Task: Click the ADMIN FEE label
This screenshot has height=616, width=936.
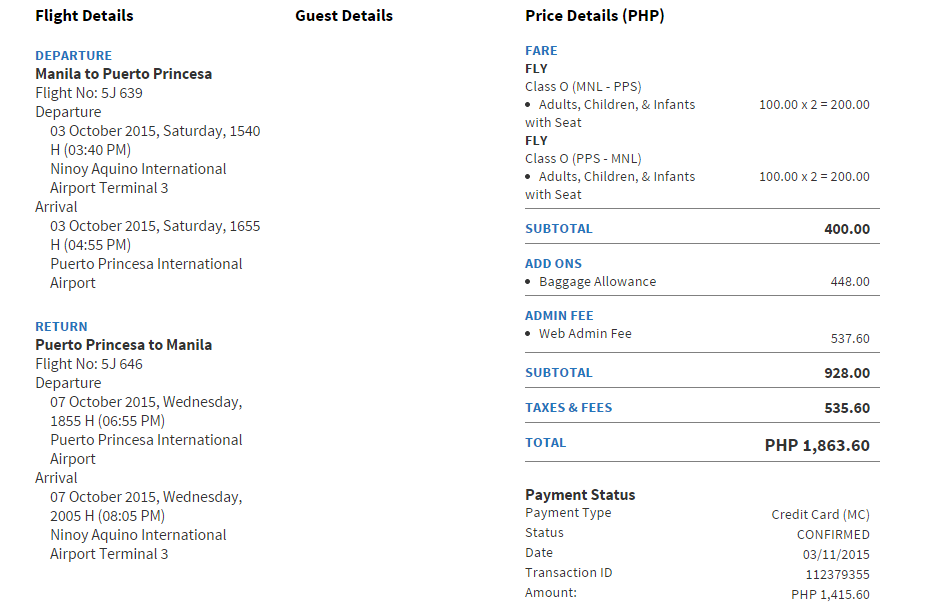Action: click(559, 315)
